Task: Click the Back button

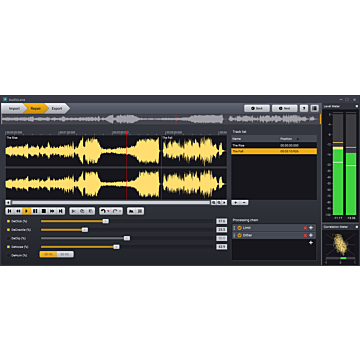Action: (x=257, y=108)
